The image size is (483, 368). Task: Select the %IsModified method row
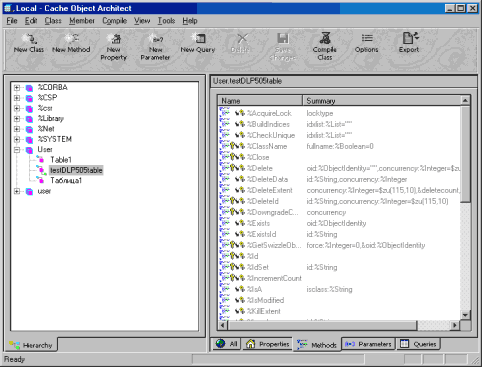click(x=340, y=300)
